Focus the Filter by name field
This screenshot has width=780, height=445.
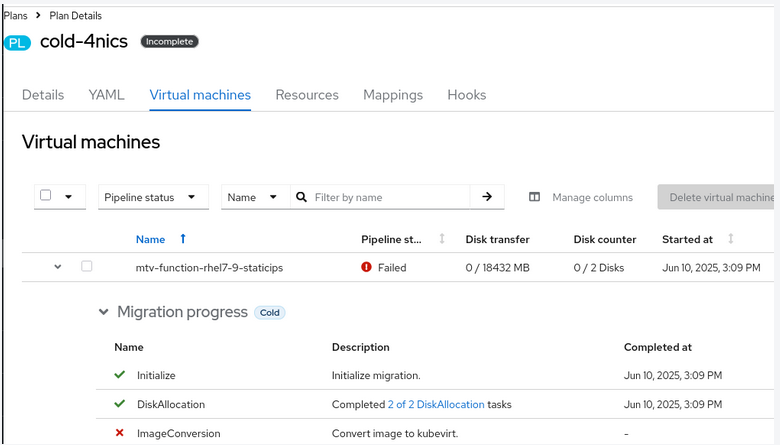click(388, 197)
